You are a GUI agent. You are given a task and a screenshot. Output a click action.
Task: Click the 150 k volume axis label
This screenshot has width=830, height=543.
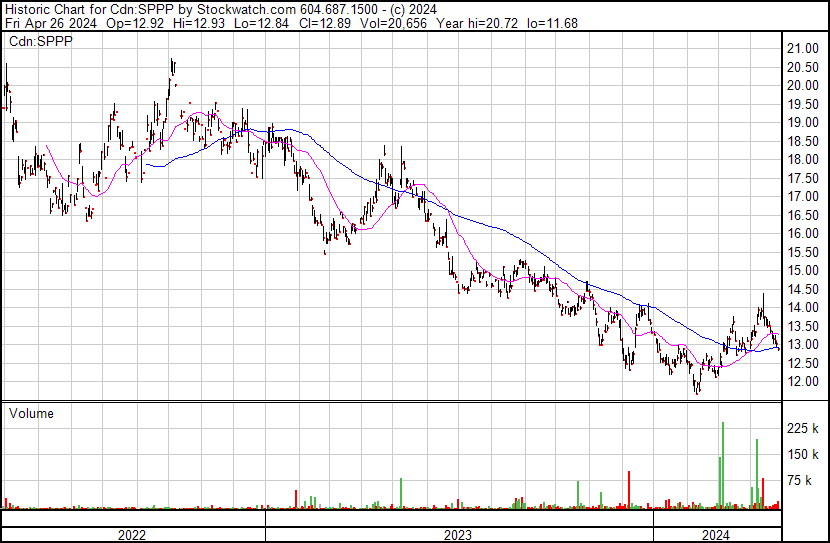point(804,455)
